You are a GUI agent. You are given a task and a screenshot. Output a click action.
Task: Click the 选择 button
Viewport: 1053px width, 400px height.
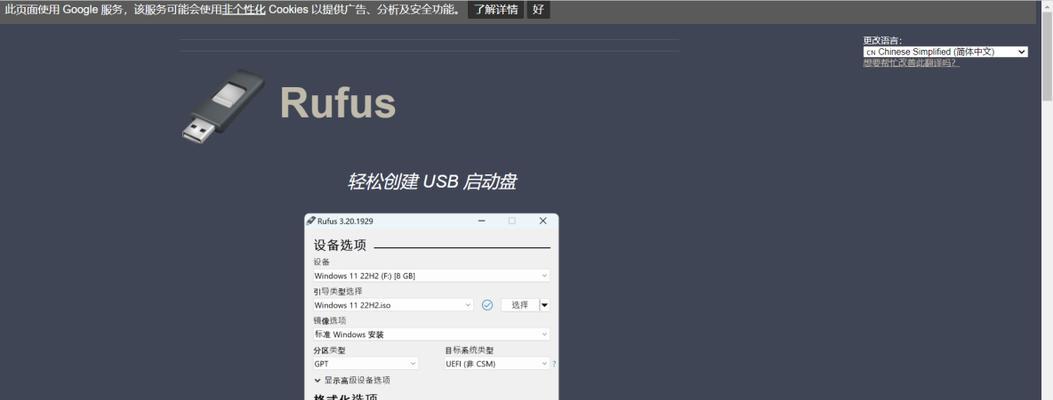point(520,305)
